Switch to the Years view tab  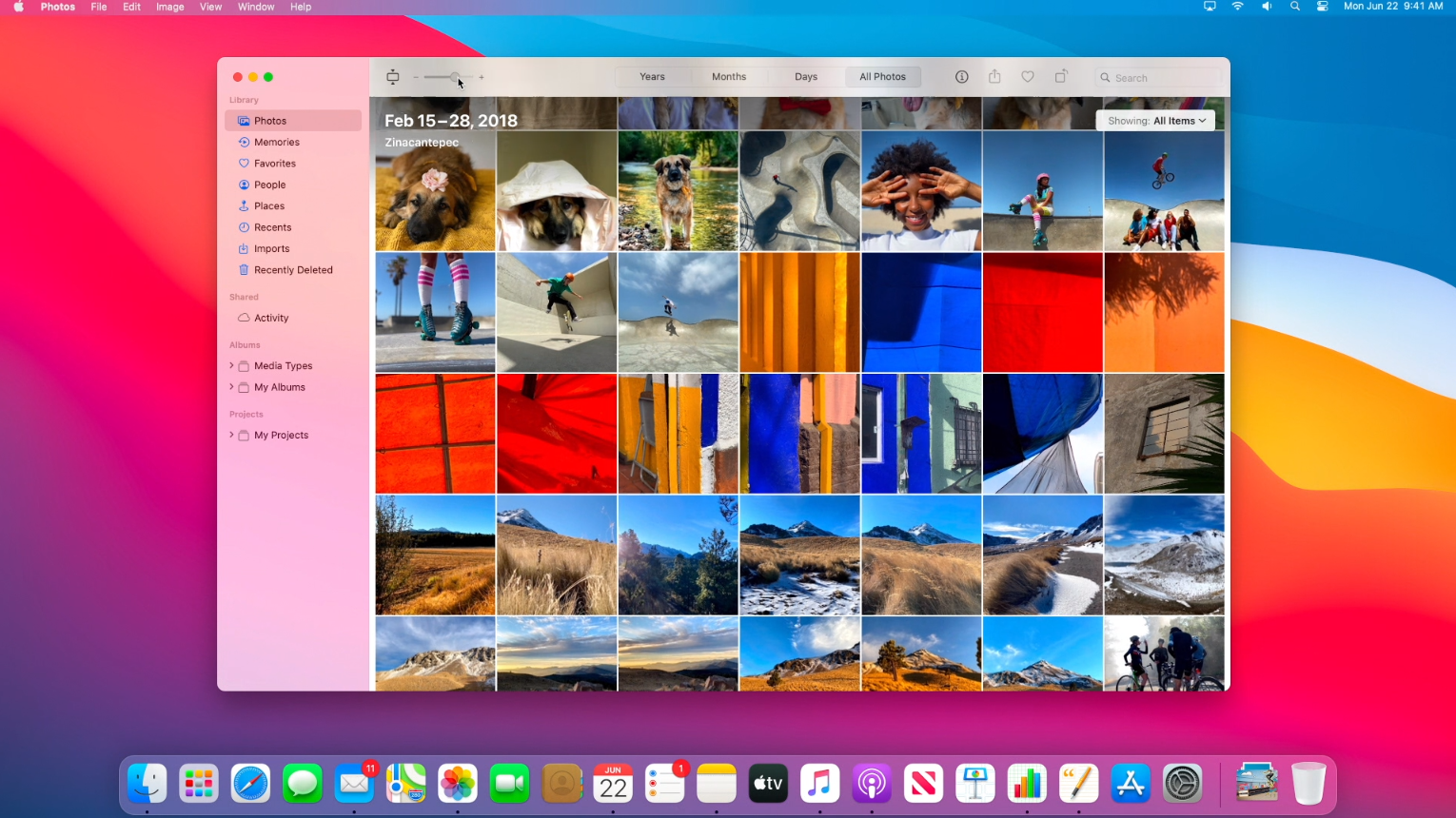[652, 77]
